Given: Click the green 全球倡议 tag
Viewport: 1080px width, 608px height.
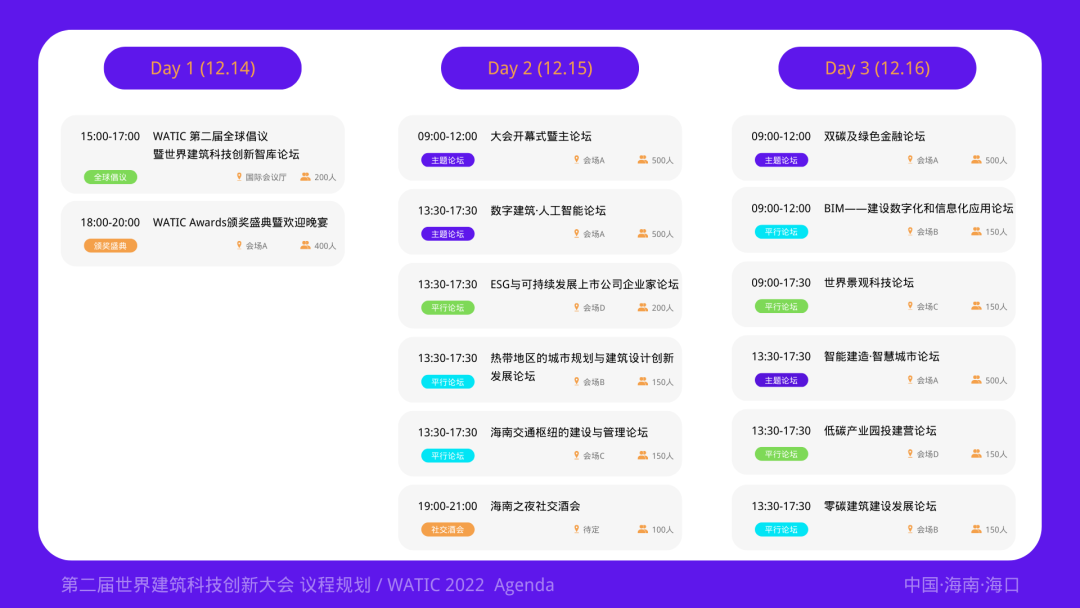Looking at the screenshot, I should pos(110,177).
